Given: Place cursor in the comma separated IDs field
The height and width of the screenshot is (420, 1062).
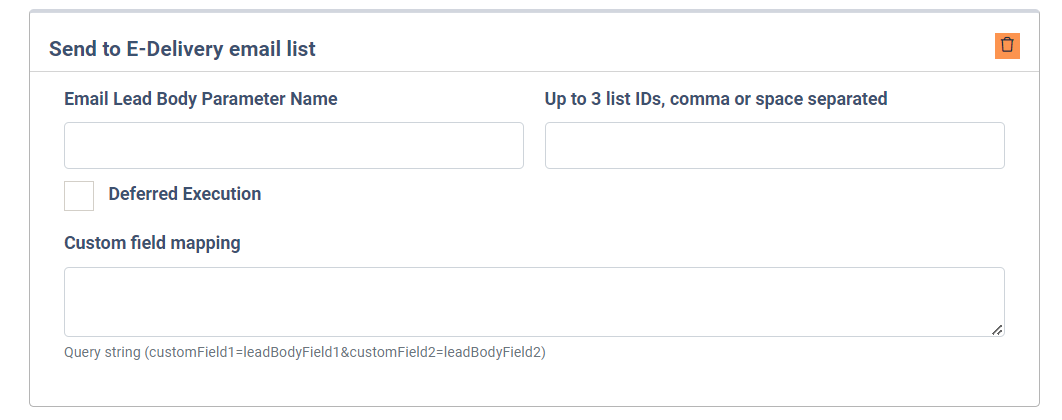Looking at the screenshot, I should (774, 146).
